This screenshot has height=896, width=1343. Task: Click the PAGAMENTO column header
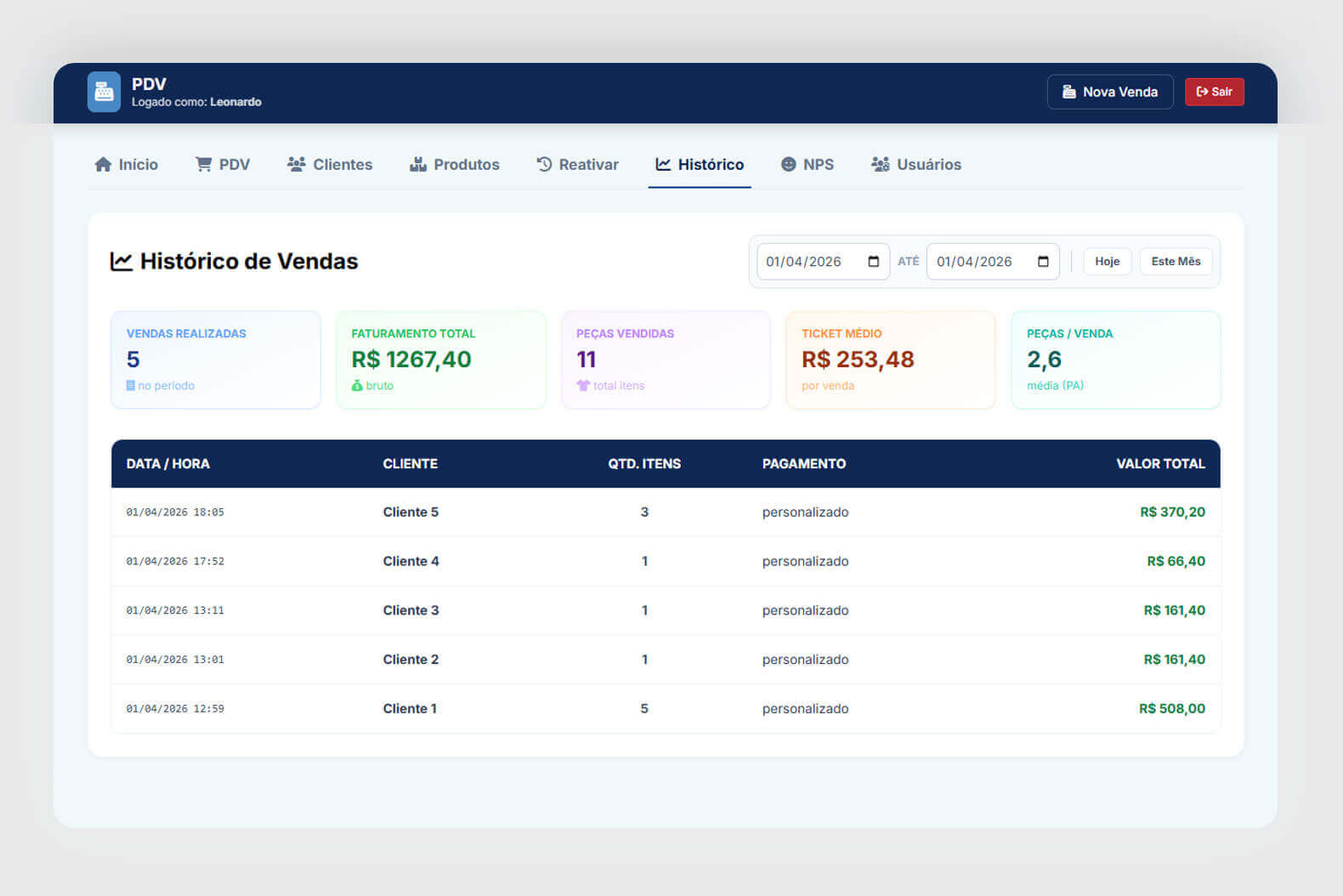click(x=804, y=463)
